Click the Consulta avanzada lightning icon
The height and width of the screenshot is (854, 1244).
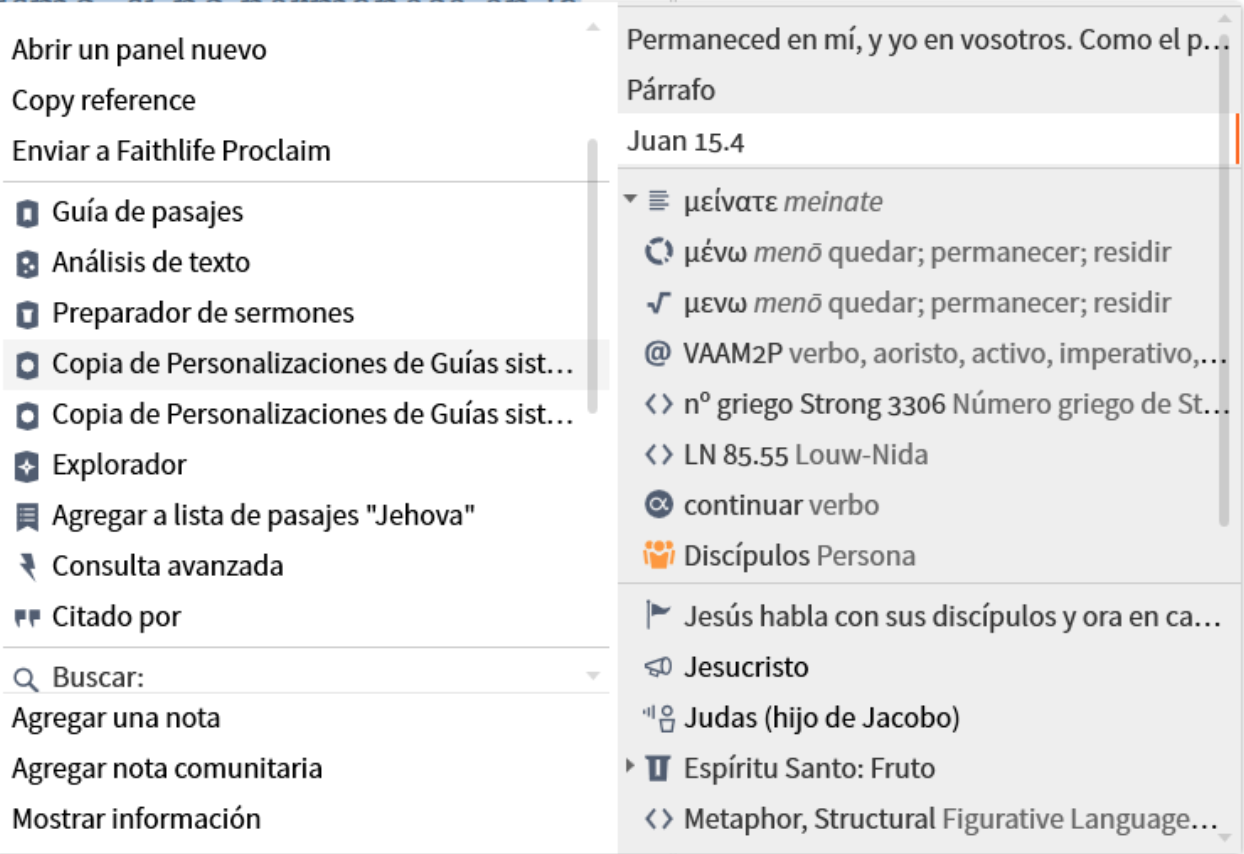[28, 567]
